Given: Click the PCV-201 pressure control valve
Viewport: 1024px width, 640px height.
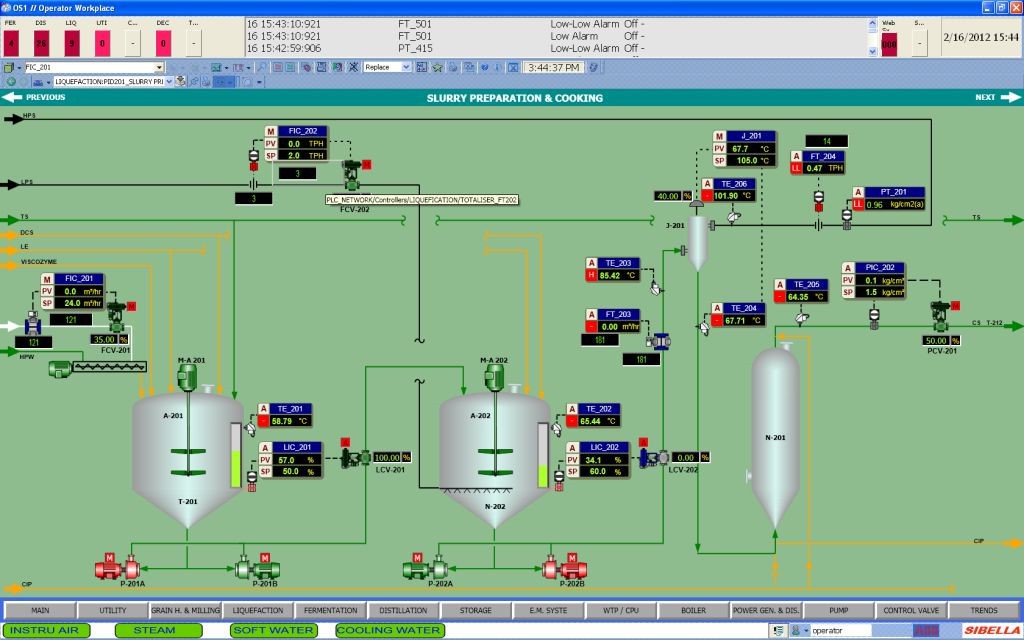Looking at the screenshot, I should point(939,315).
